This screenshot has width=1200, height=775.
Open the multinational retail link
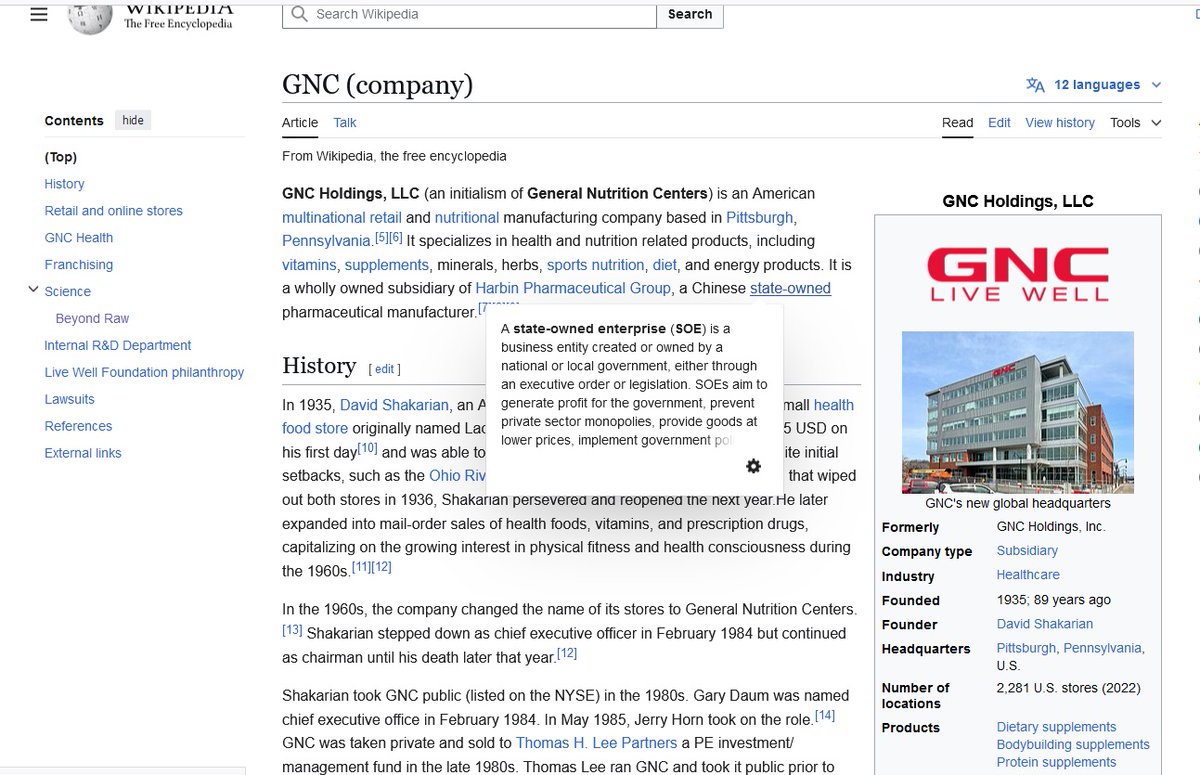tap(342, 217)
